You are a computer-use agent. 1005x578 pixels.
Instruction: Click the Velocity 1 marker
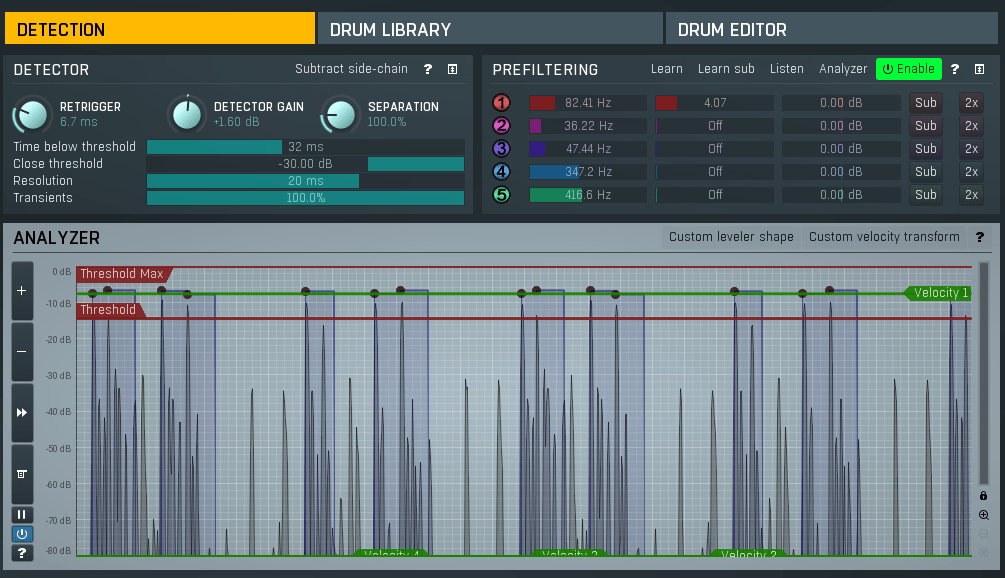pyautogui.click(x=939, y=293)
